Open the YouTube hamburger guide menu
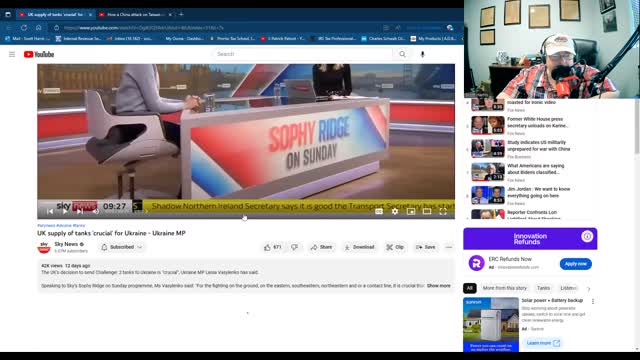Viewport: 640px width, 360px height. click(x=12, y=54)
